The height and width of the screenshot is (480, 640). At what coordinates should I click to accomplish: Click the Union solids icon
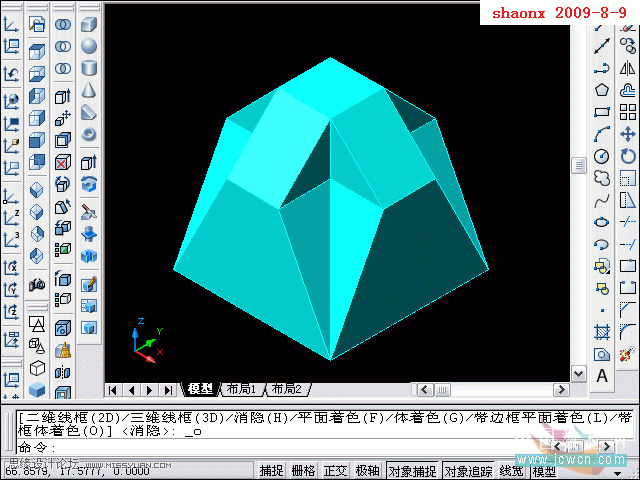(62, 24)
